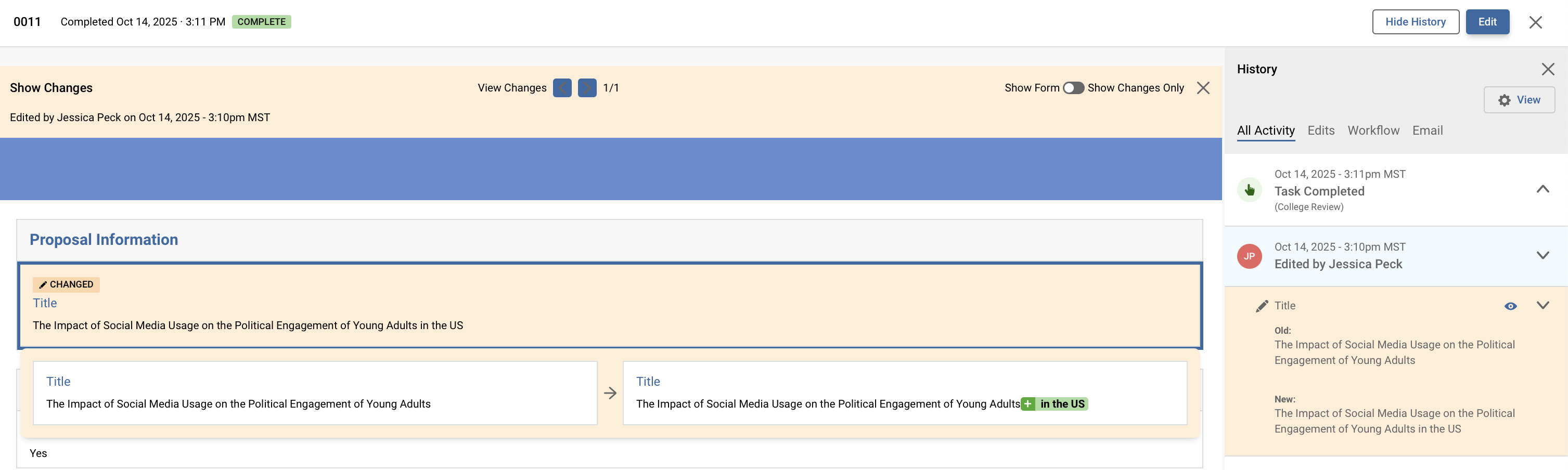Open the Email tab

pos(1427,130)
